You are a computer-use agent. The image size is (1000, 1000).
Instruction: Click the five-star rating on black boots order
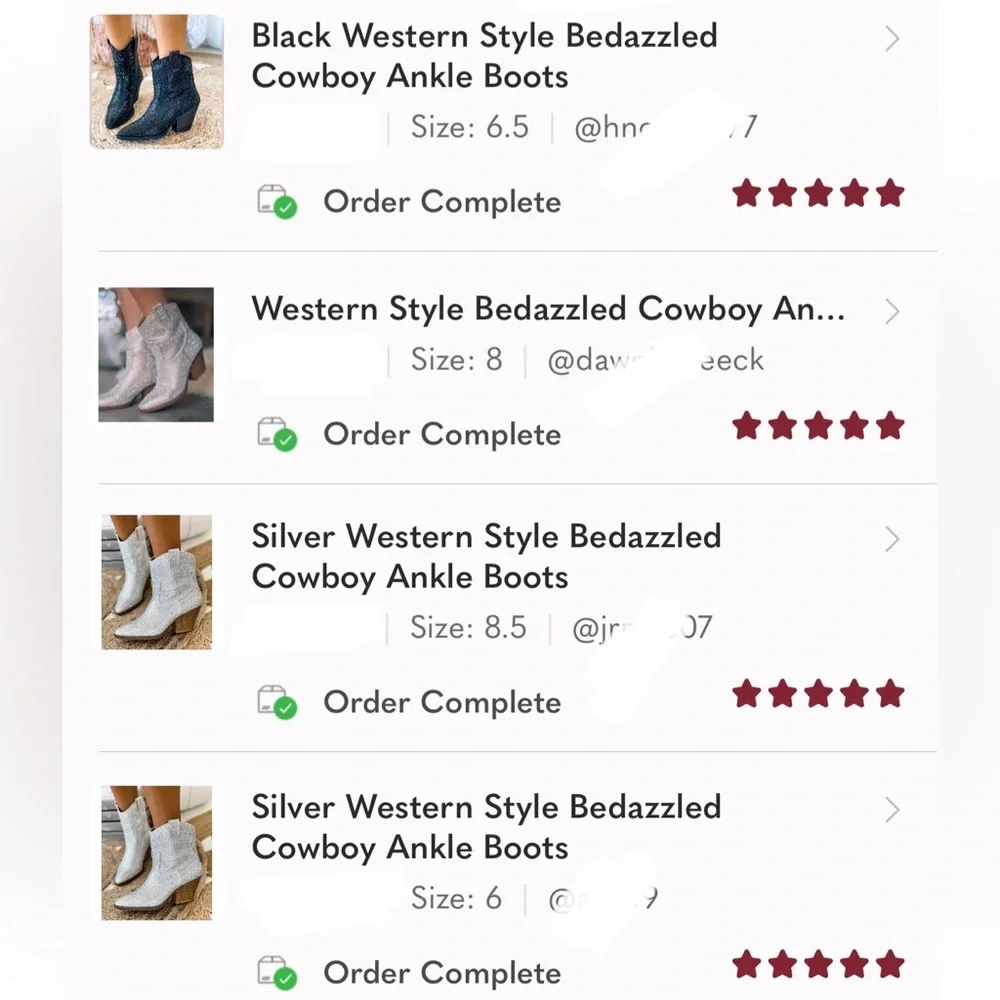coord(818,194)
